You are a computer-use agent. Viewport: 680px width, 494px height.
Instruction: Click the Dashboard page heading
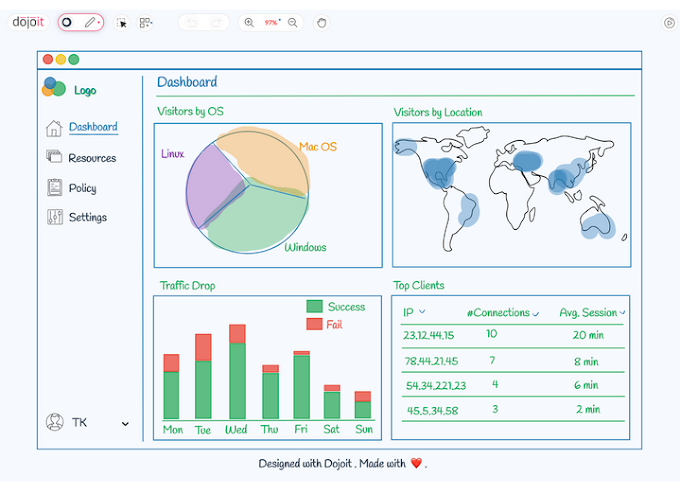(187, 82)
